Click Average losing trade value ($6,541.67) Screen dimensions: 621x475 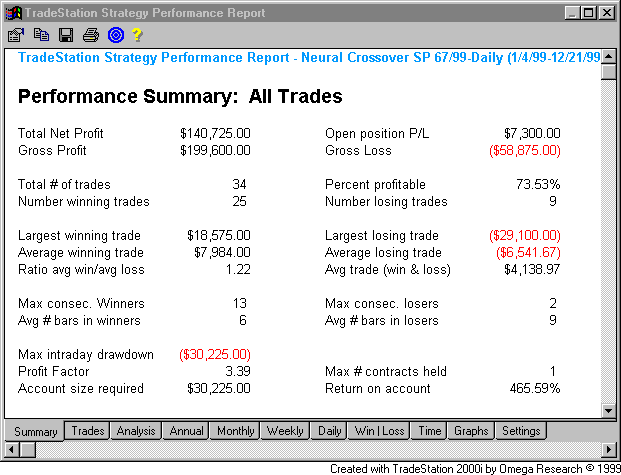point(528,253)
